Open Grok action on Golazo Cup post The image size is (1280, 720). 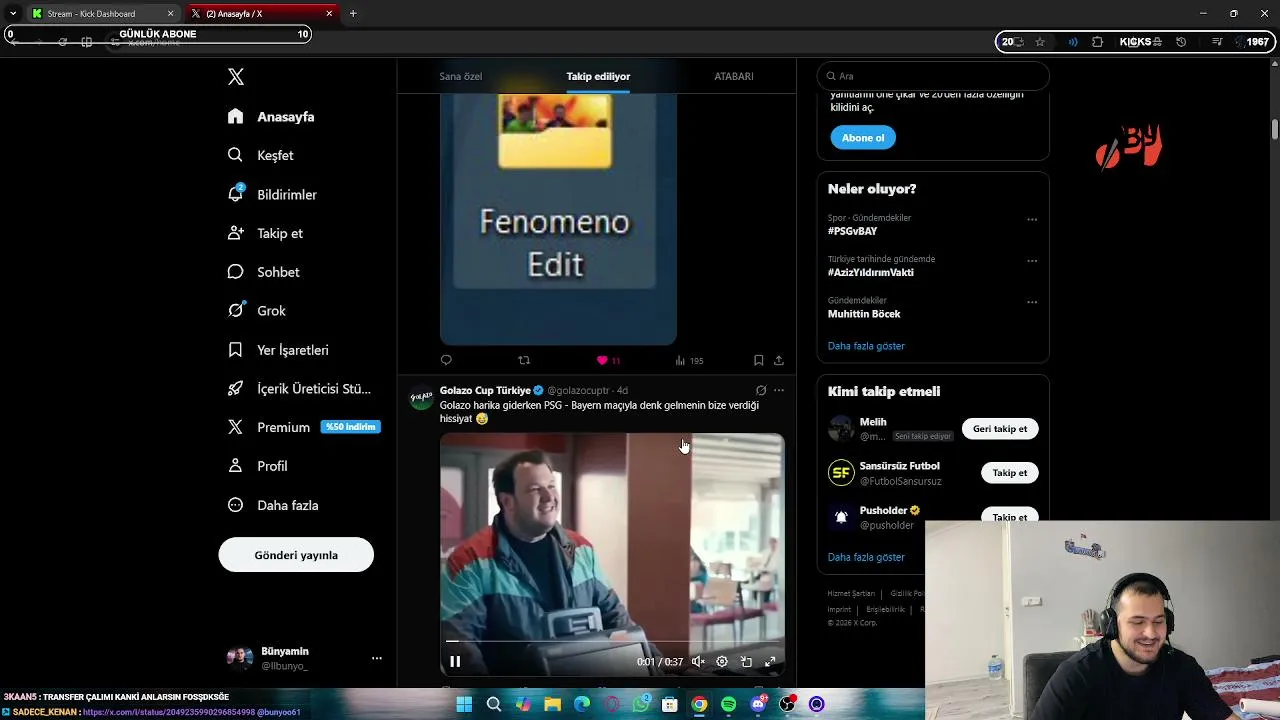coord(761,390)
